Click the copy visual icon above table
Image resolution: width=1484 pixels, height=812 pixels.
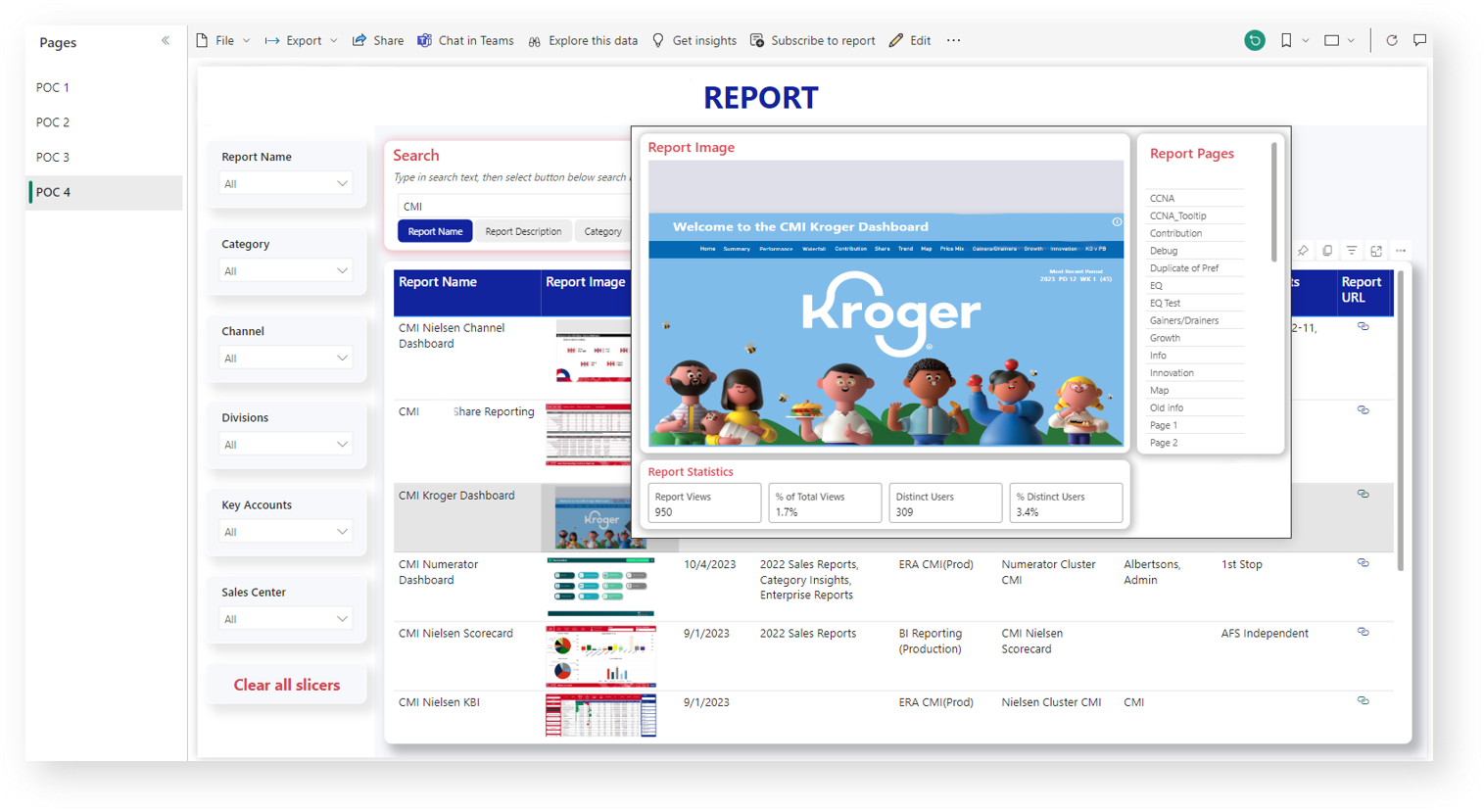pyautogui.click(x=1327, y=251)
